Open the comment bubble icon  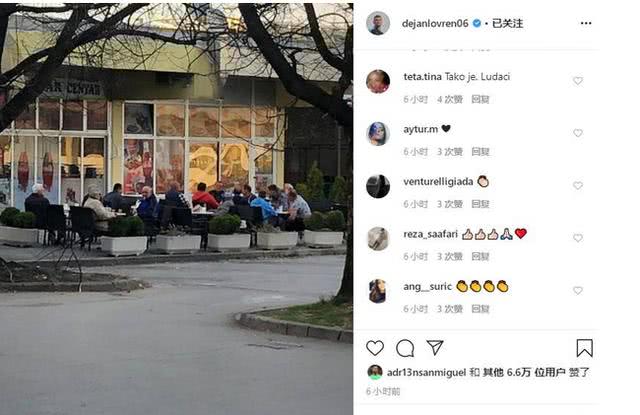click(405, 348)
